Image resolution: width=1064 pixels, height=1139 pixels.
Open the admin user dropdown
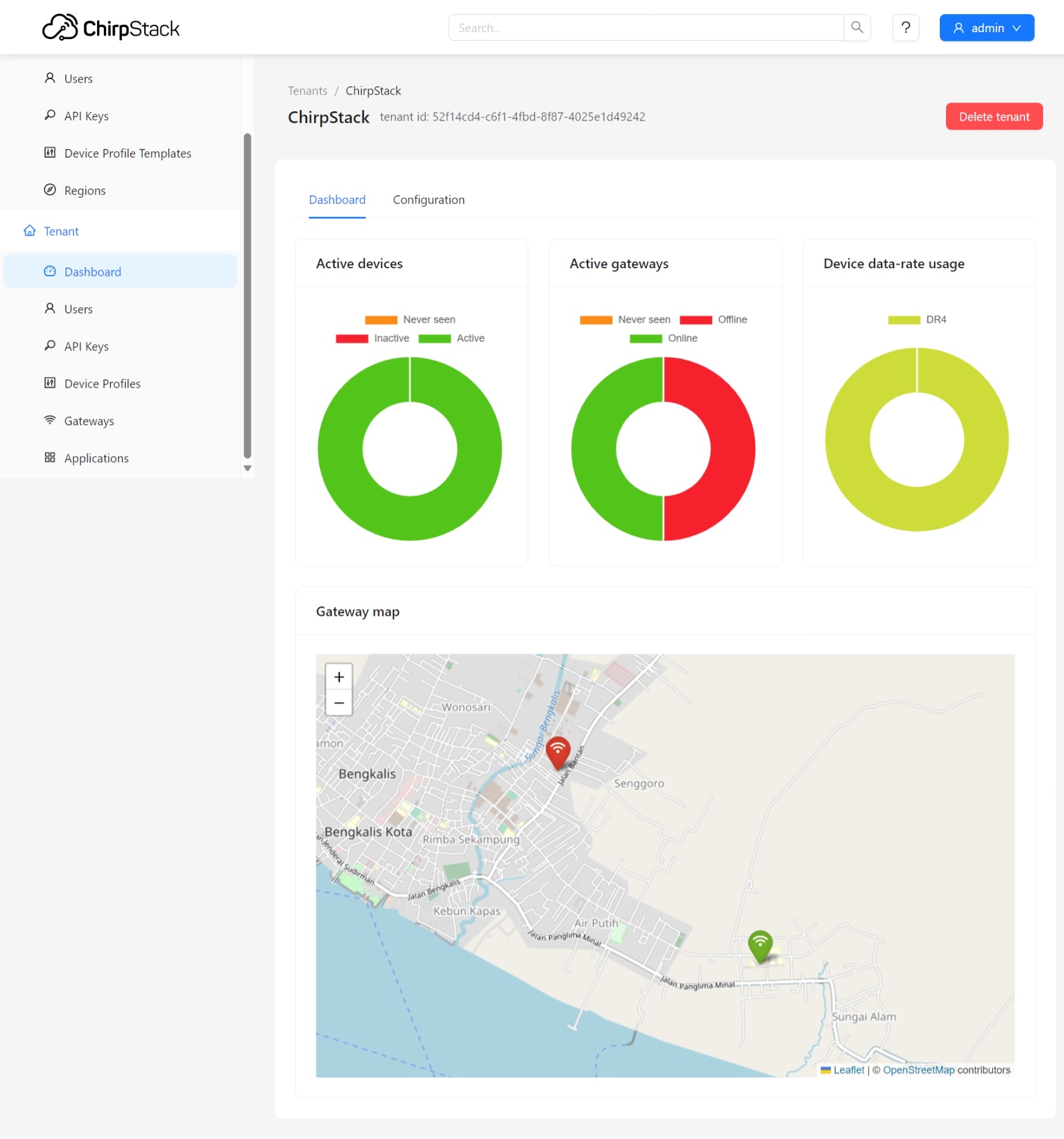coord(986,28)
